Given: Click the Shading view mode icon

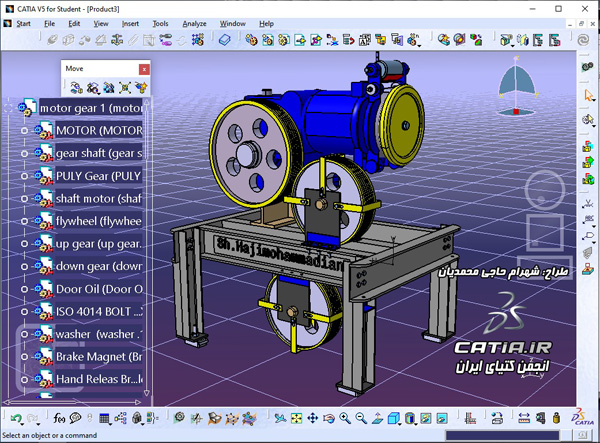Looking at the screenshot, I should tap(409, 418).
